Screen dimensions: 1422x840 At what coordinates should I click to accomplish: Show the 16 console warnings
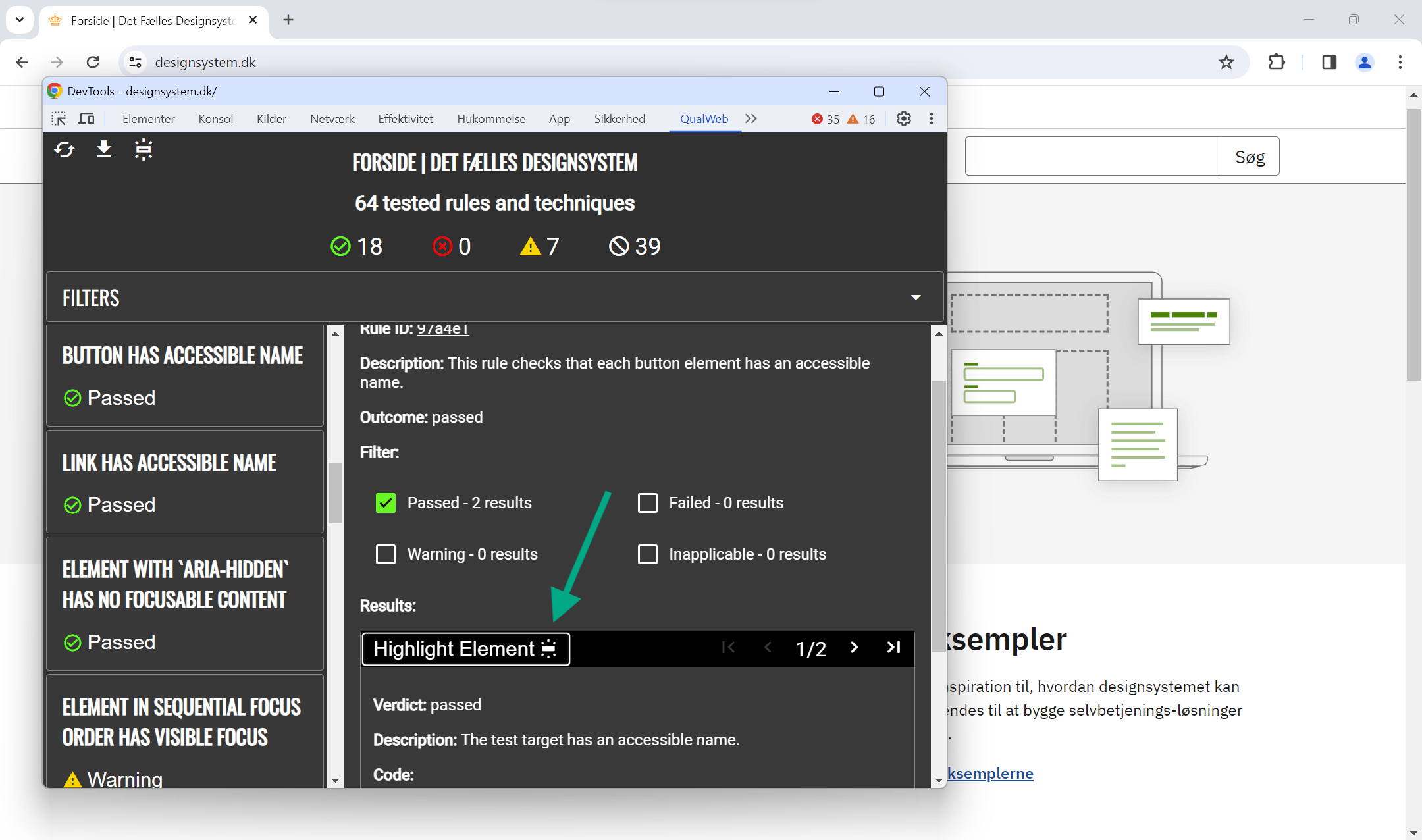861,119
